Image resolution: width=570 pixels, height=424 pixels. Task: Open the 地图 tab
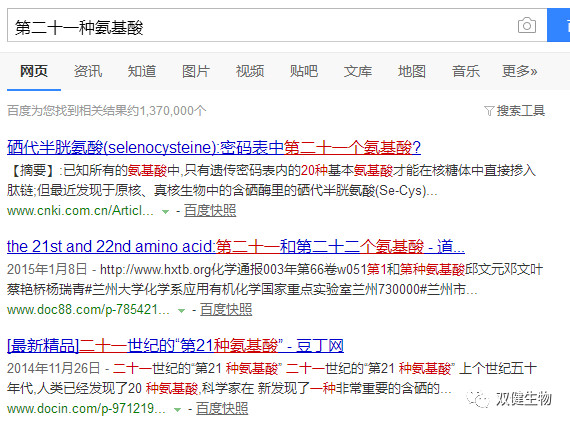coord(412,71)
